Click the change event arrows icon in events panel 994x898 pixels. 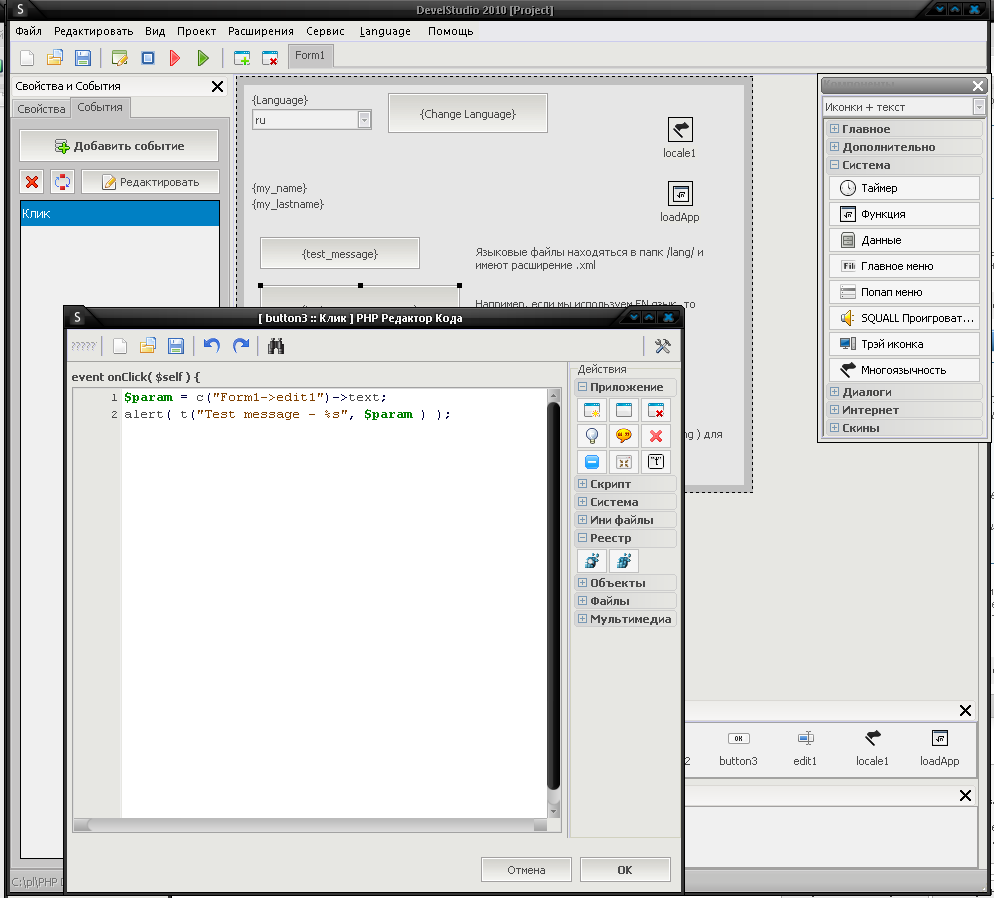(x=62, y=183)
